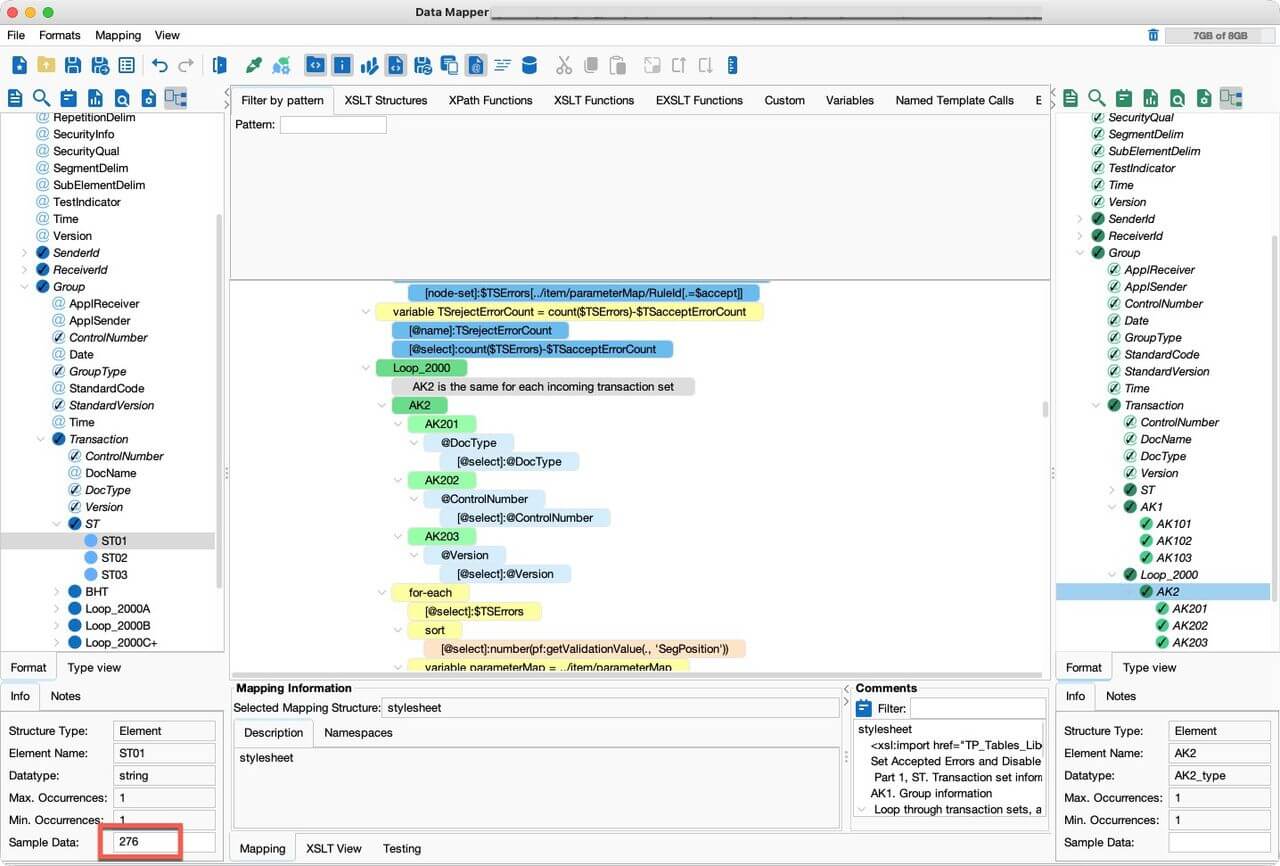Viewport: 1280px width, 866px height.
Task: Click the Comments panel notepad icon
Action: point(864,708)
